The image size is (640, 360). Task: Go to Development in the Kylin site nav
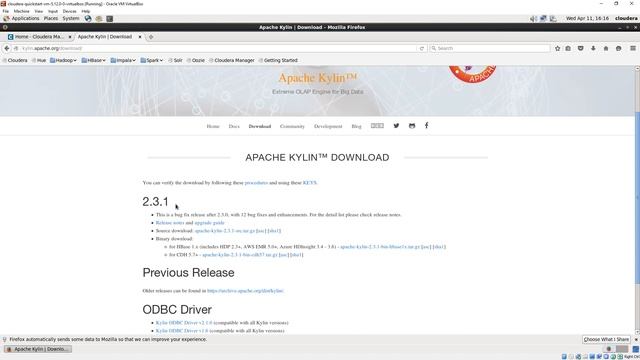(x=328, y=126)
